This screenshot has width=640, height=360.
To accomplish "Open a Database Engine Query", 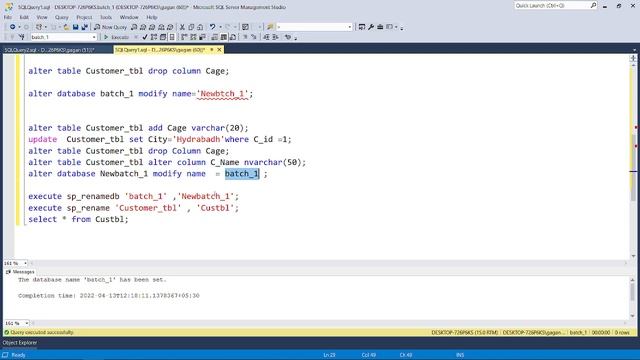I will pyautogui.click(x=134, y=27).
